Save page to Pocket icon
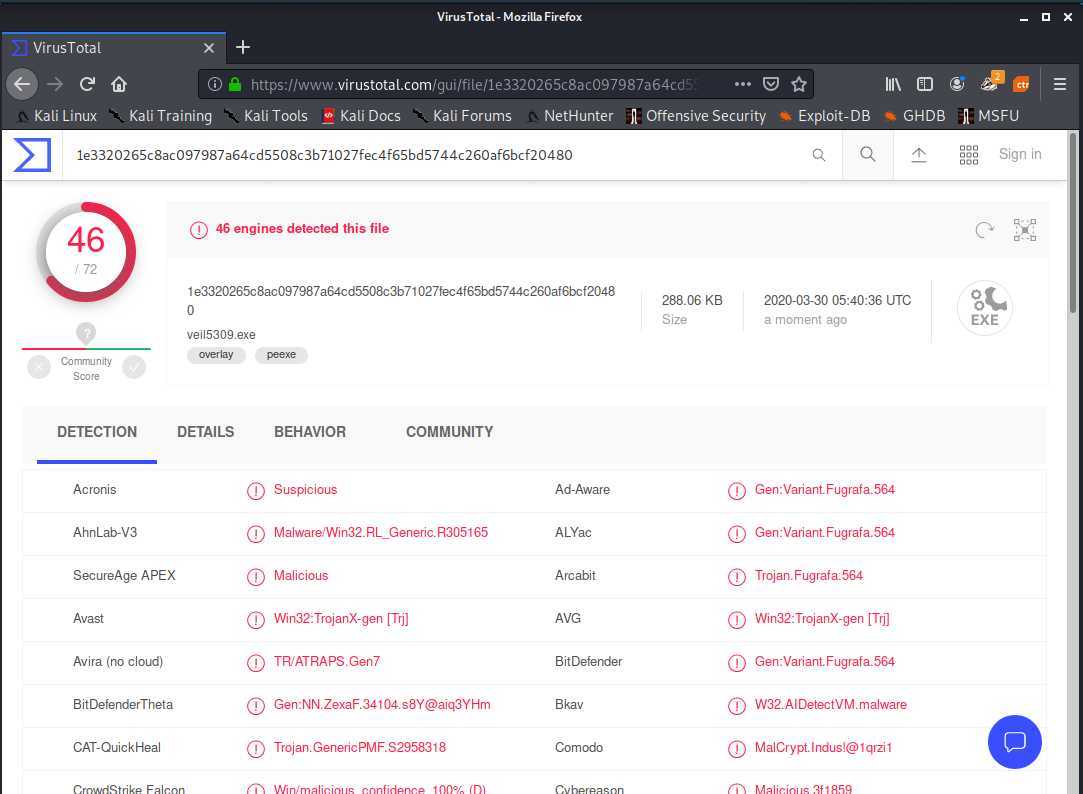1083x794 pixels. (x=771, y=84)
